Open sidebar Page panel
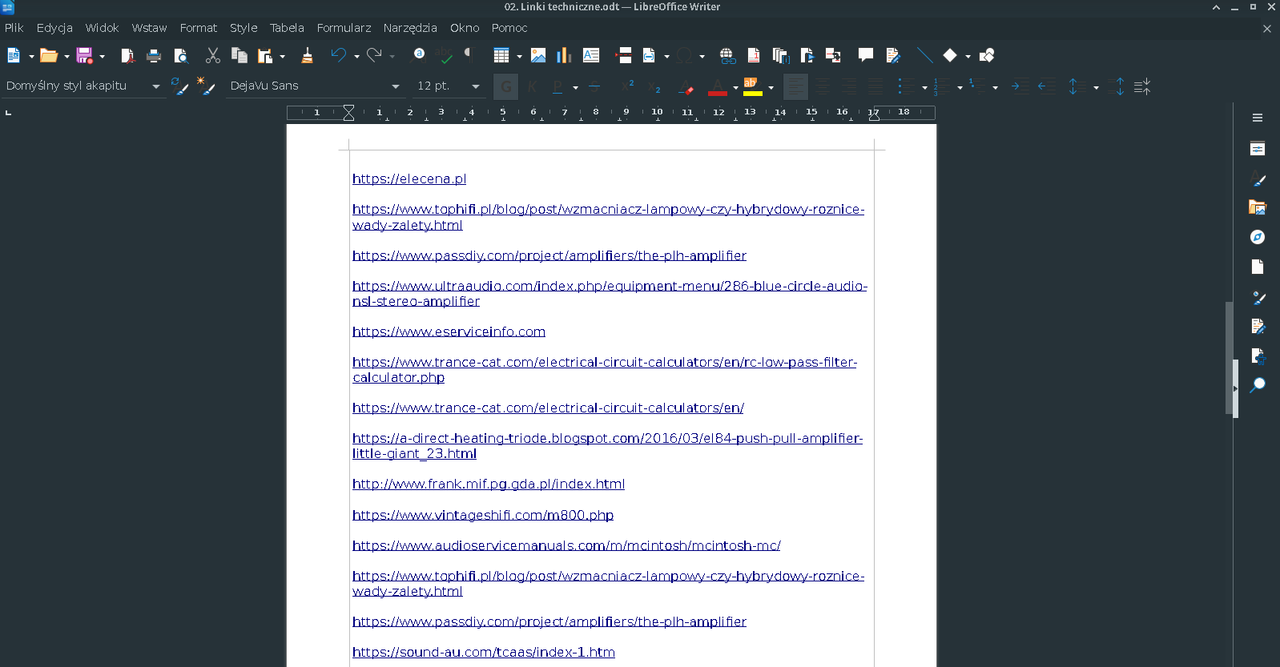The image size is (1280, 667). click(1258, 267)
